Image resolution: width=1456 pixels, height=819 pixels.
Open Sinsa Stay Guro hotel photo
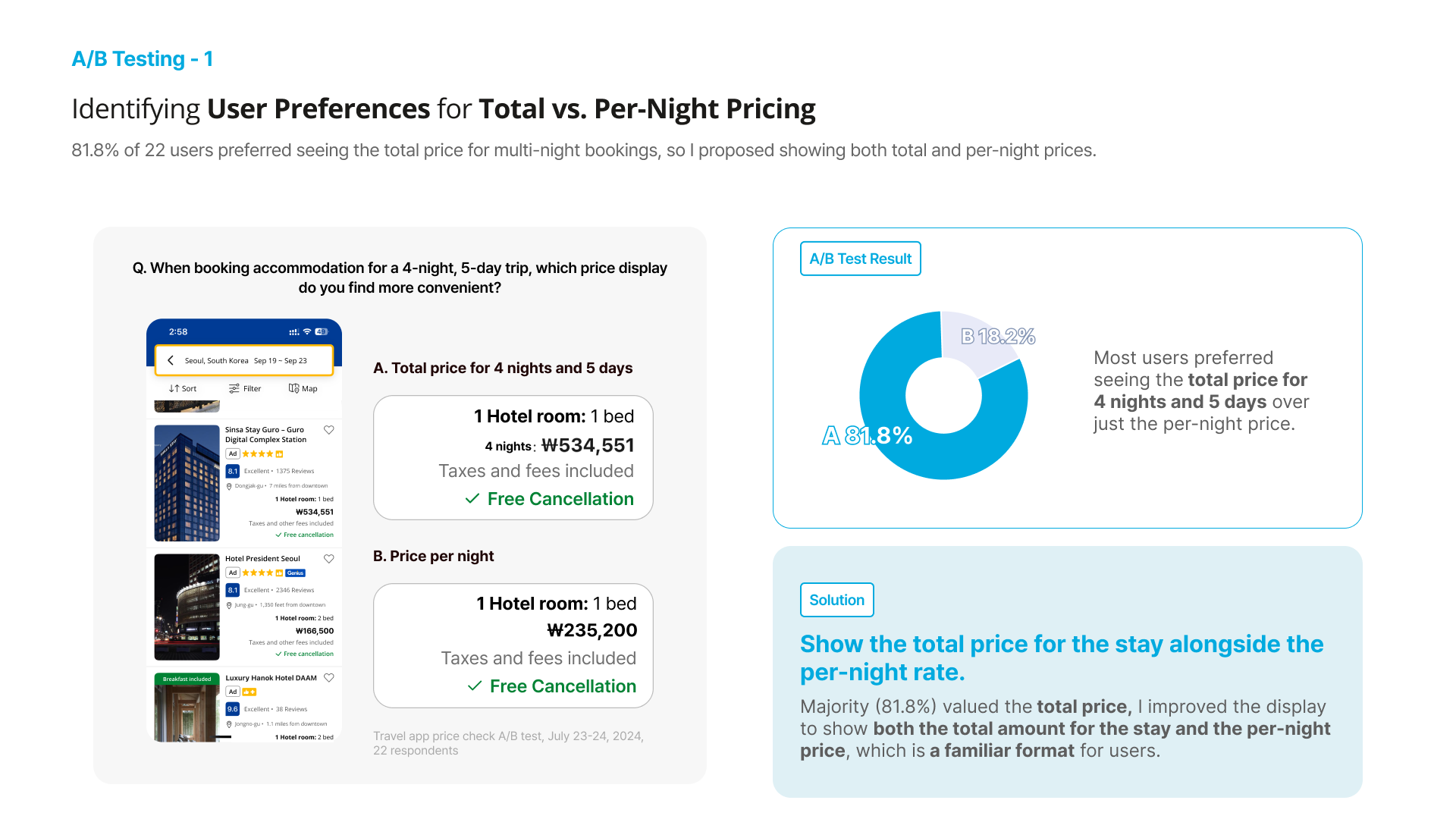click(187, 483)
